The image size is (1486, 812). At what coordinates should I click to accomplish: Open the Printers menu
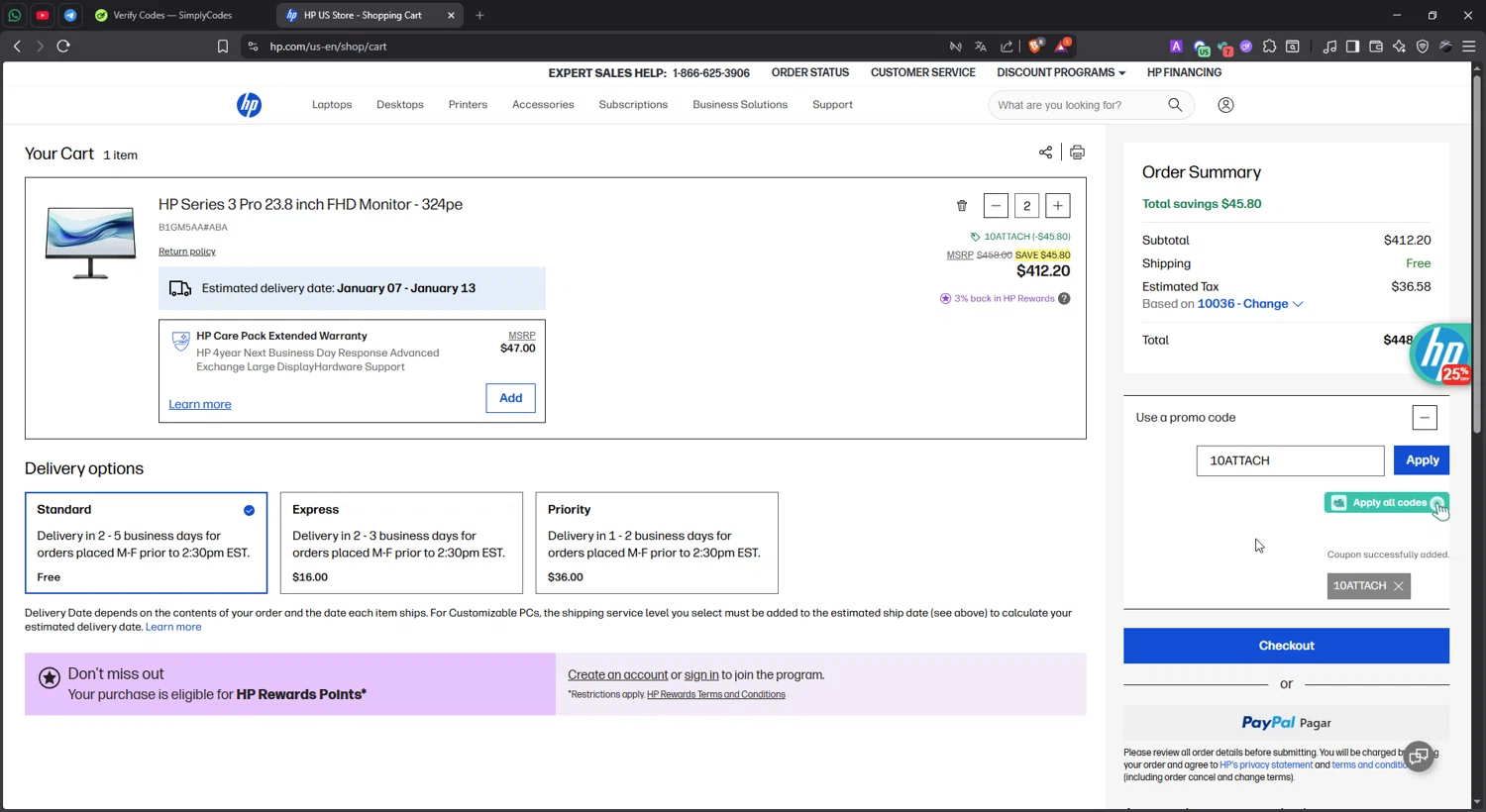[x=468, y=105]
